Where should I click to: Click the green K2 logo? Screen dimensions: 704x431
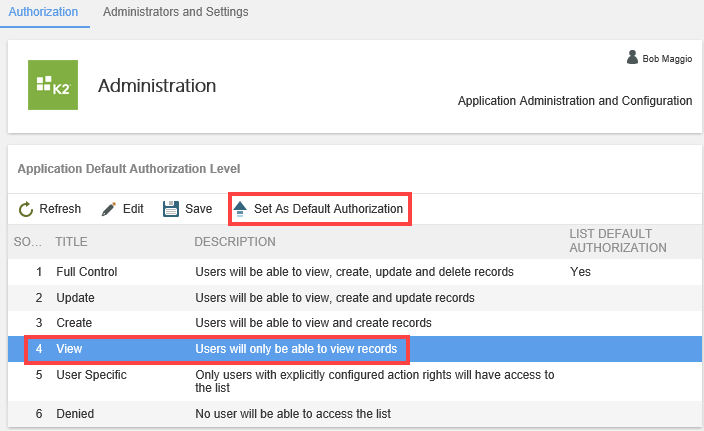pos(52,86)
